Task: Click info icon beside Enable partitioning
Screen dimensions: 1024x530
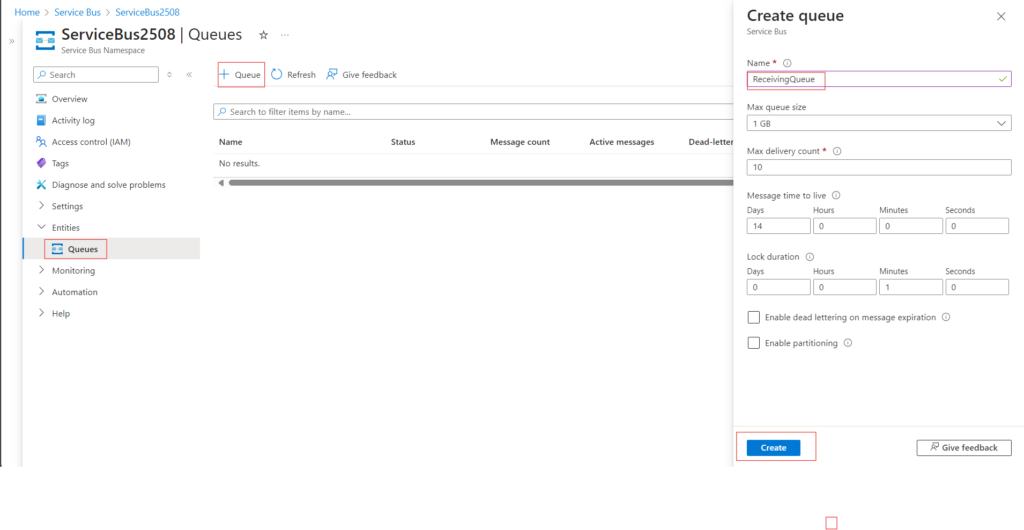Action: tap(848, 343)
